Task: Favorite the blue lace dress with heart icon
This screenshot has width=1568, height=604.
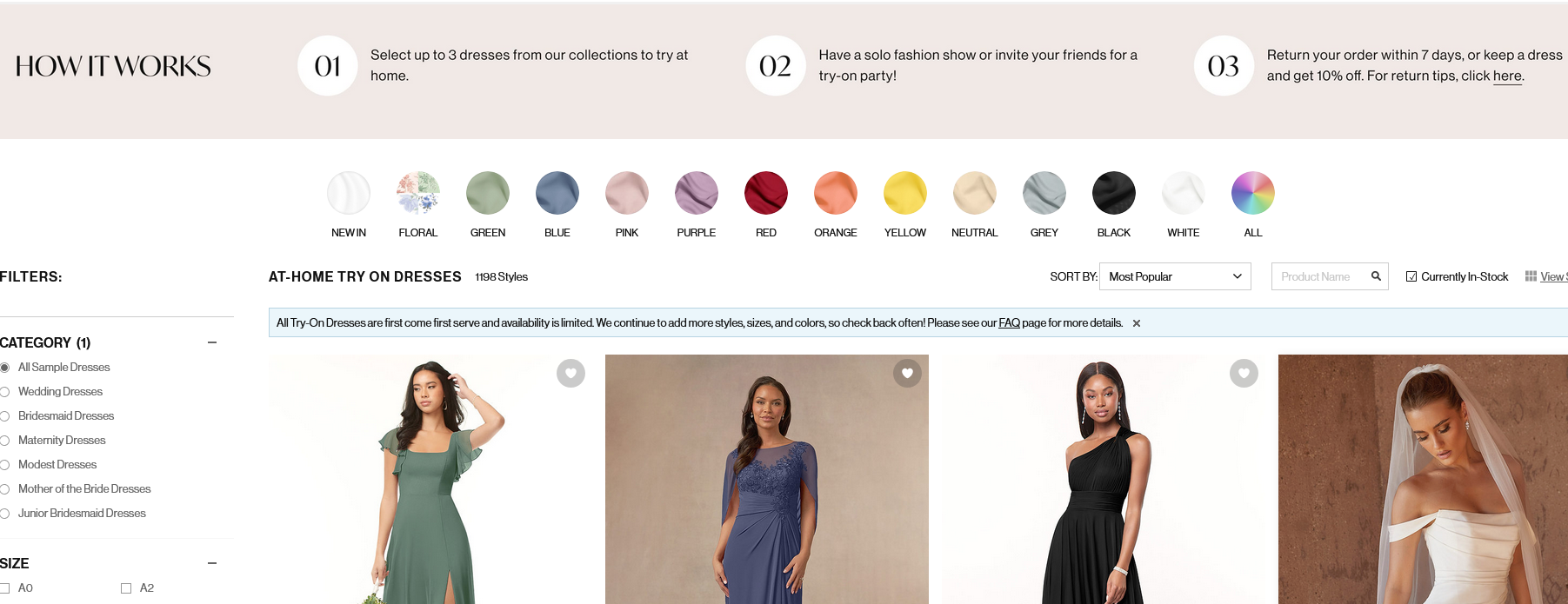Action: tap(907, 373)
